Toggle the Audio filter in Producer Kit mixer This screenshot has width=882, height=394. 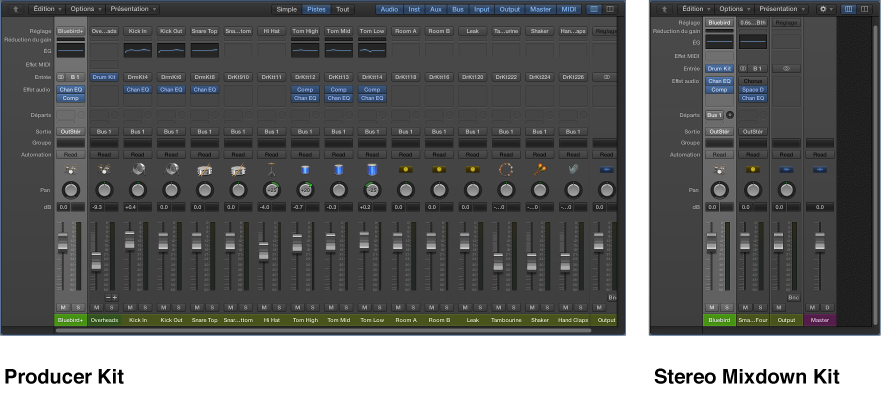(x=389, y=9)
